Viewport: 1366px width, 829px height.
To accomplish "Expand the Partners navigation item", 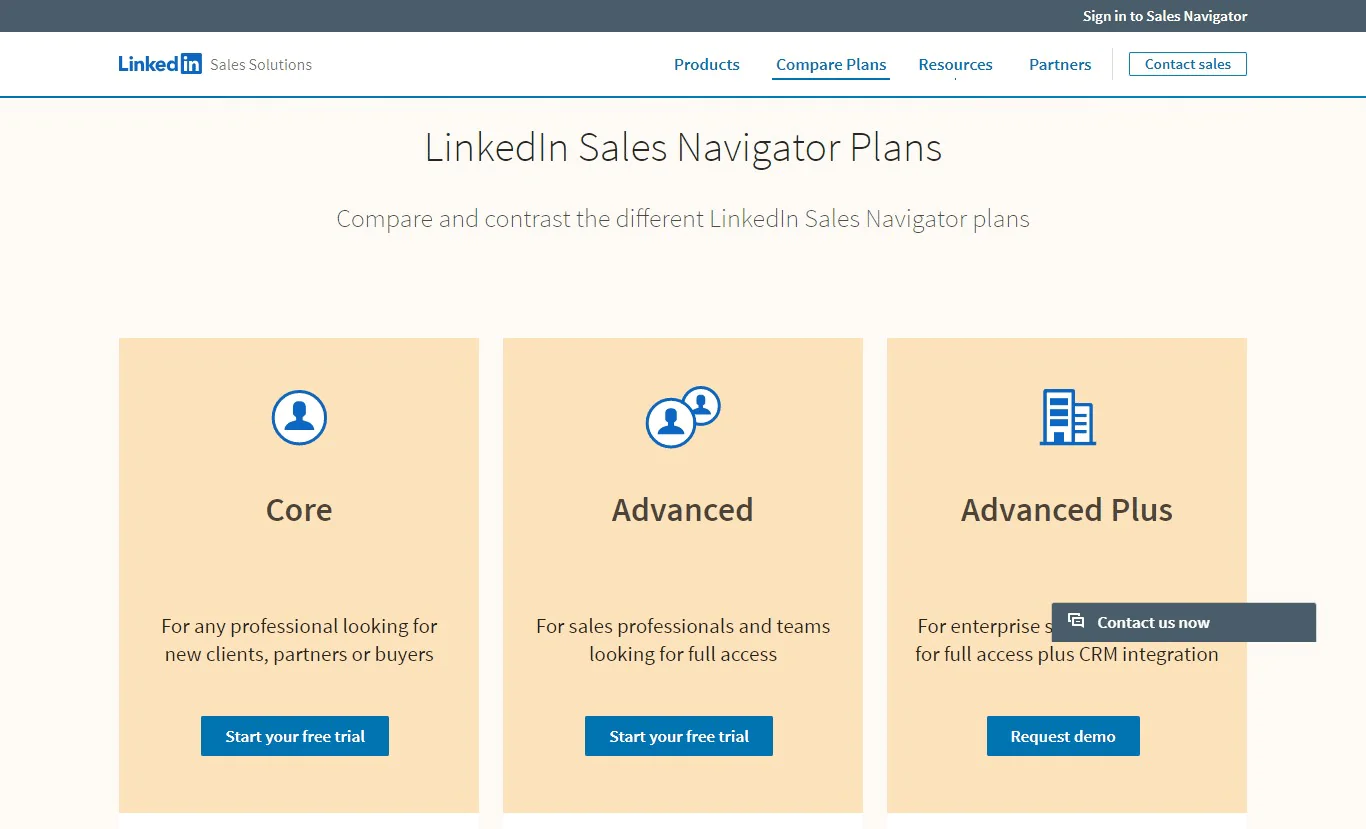I will click(x=1060, y=64).
